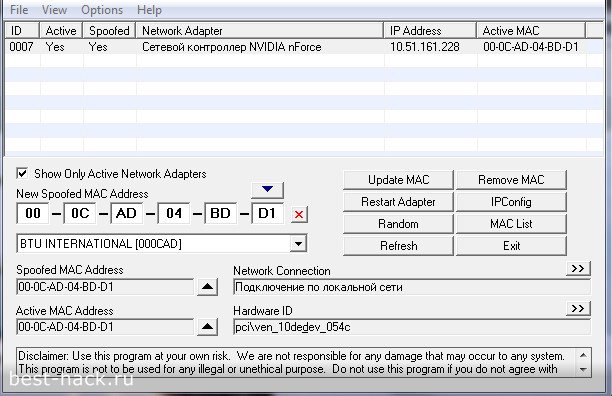
Task: Click second MAC octet field 0C
Action: point(80,213)
